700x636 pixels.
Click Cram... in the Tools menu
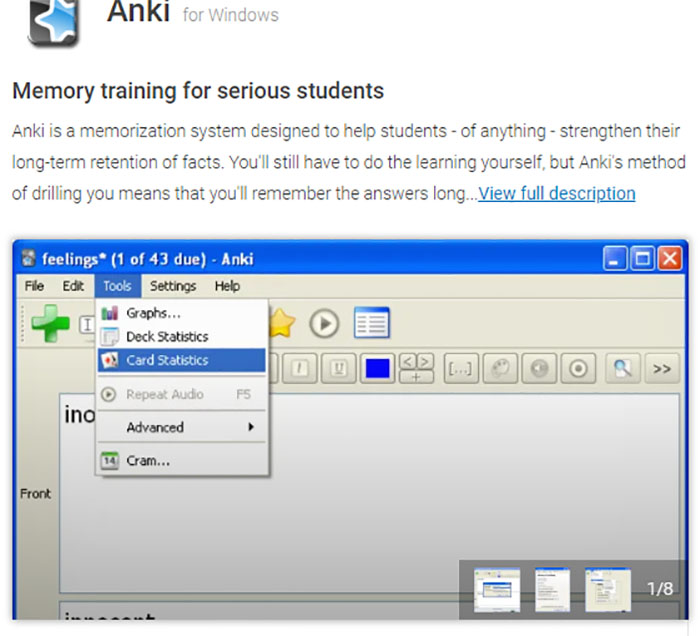pos(148,461)
